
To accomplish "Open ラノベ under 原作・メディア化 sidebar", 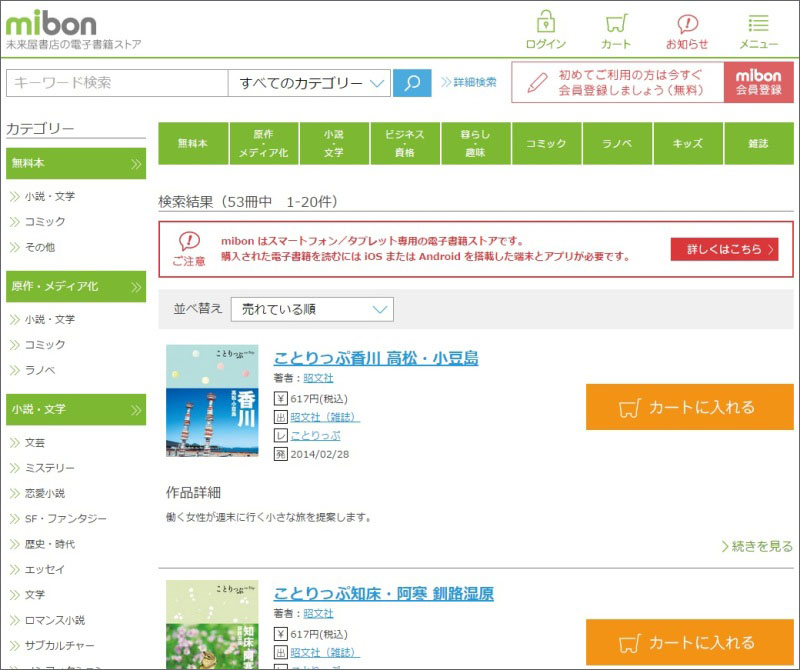I will coord(40,370).
